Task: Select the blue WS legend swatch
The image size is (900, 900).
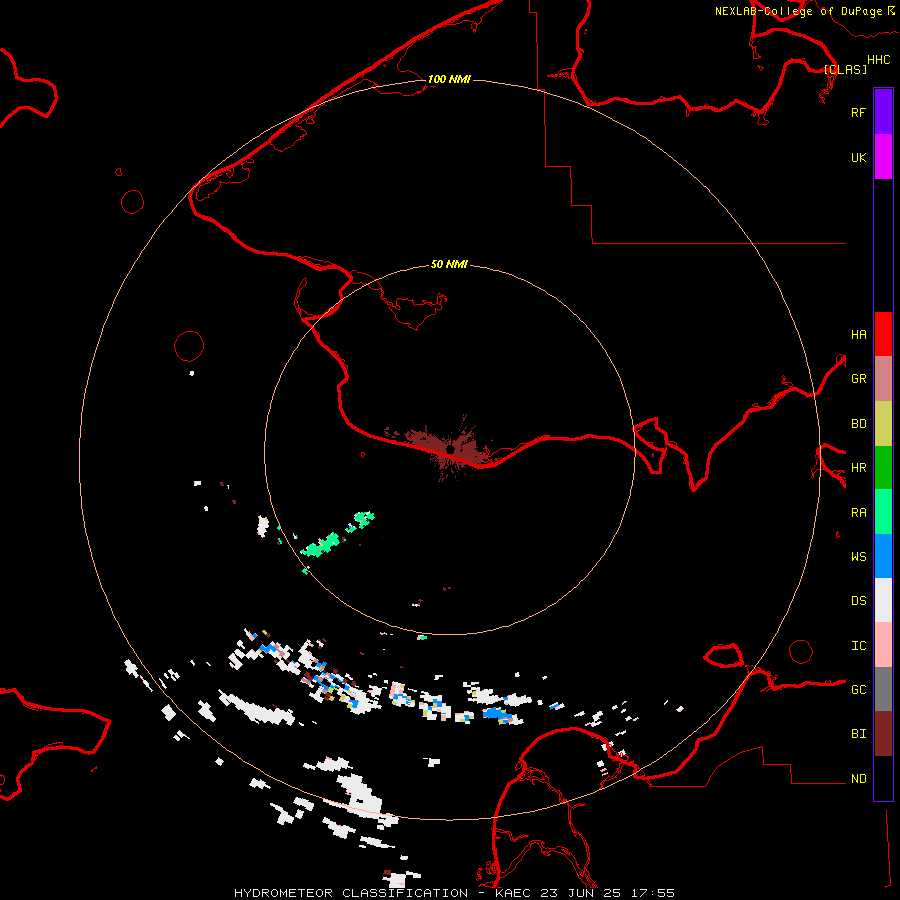Action: tap(883, 556)
